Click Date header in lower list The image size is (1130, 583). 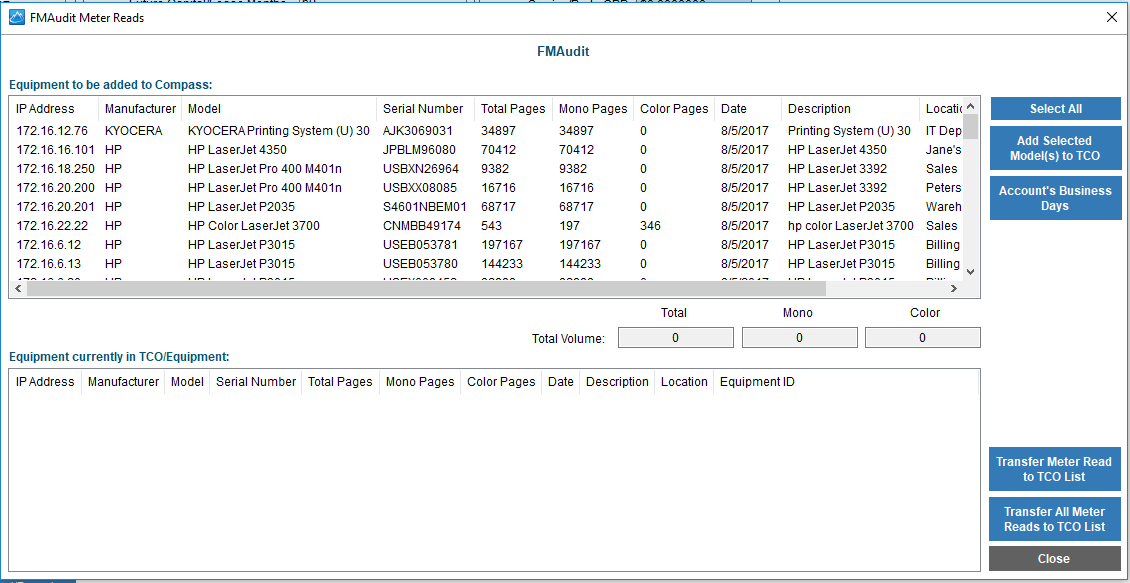(561, 382)
